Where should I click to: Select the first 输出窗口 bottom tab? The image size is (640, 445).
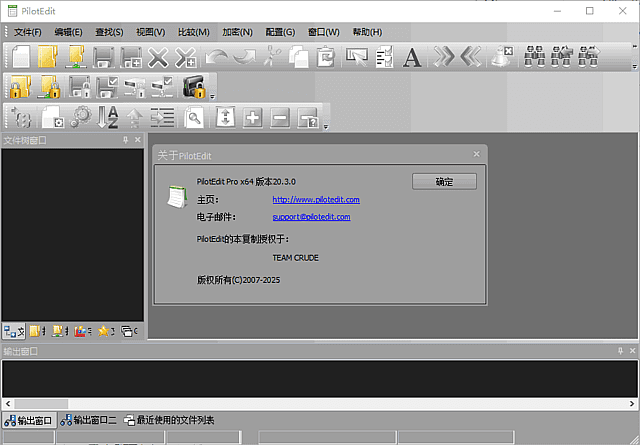pos(29,420)
